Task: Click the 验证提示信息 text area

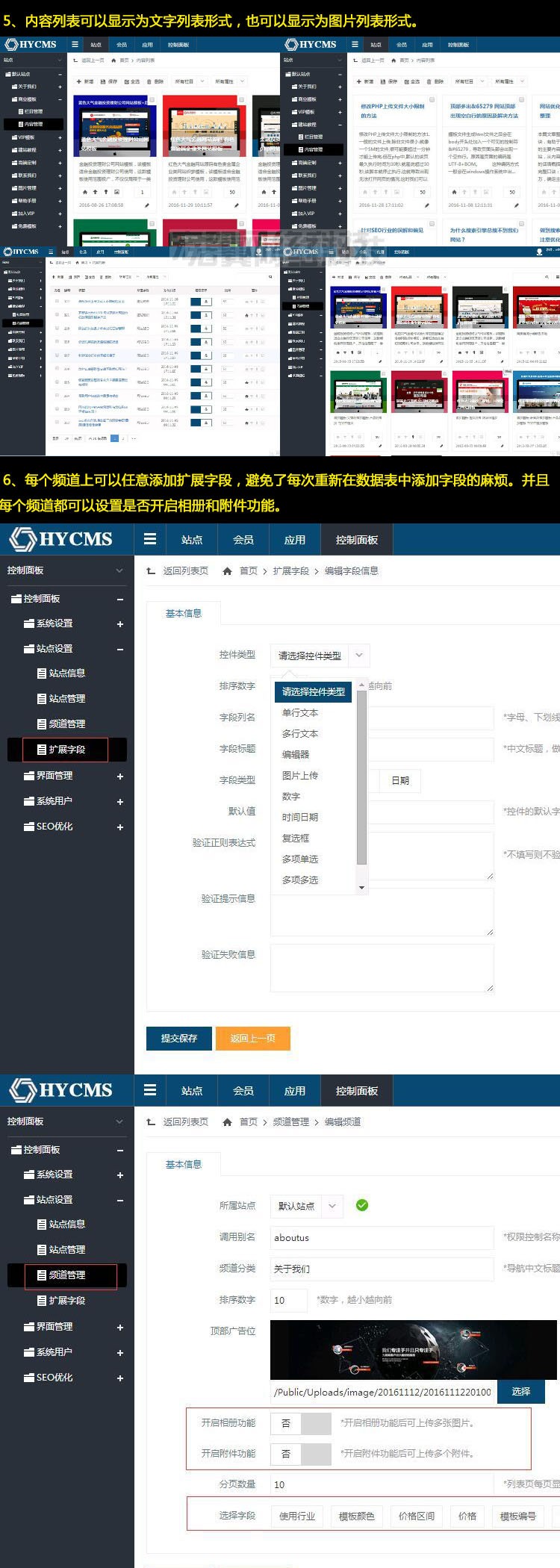Action: click(x=382, y=912)
